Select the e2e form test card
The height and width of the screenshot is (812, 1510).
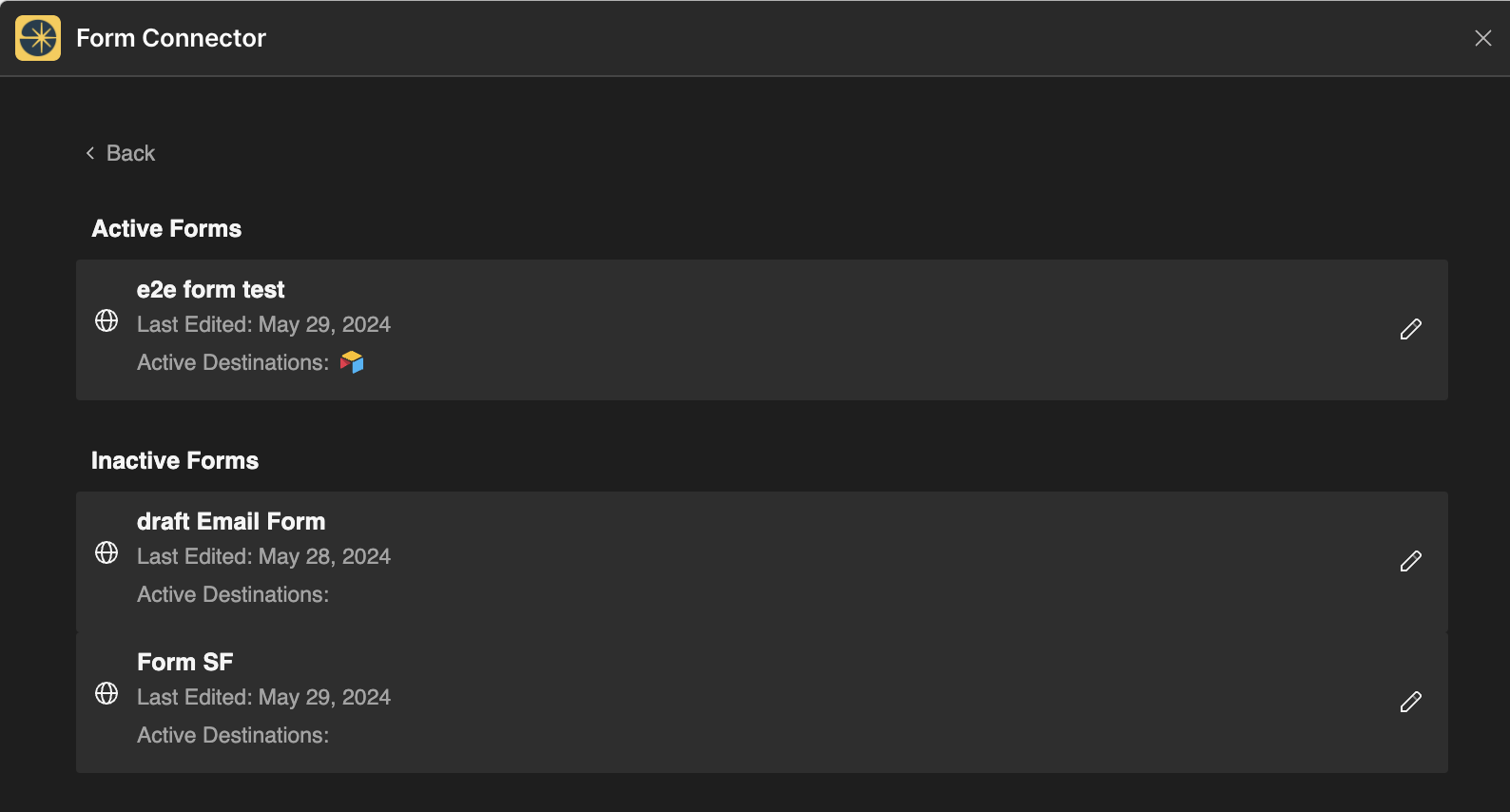[761, 329]
